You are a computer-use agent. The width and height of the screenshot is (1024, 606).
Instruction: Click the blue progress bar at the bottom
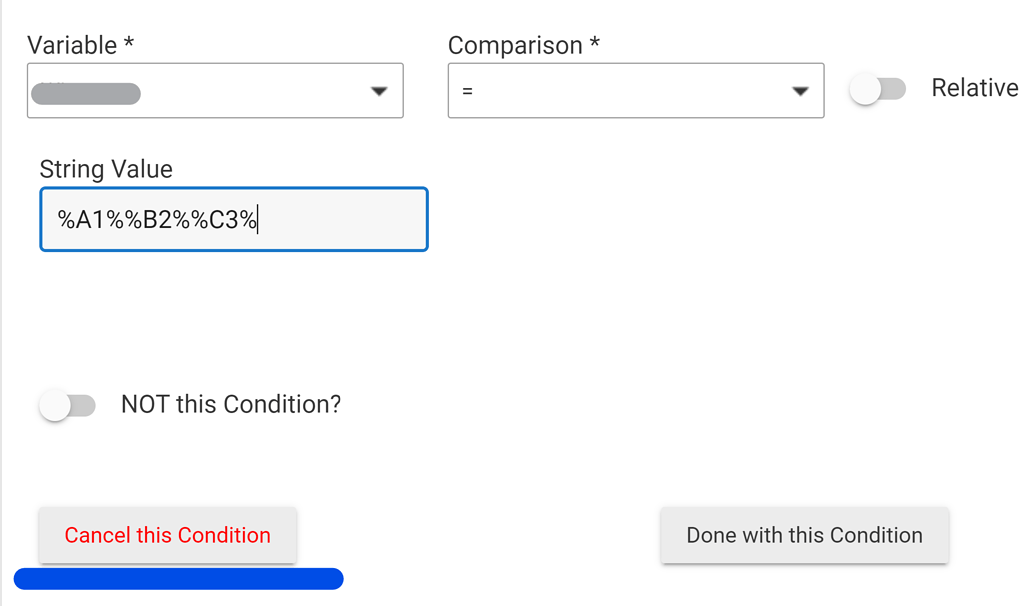coord(180,578)
